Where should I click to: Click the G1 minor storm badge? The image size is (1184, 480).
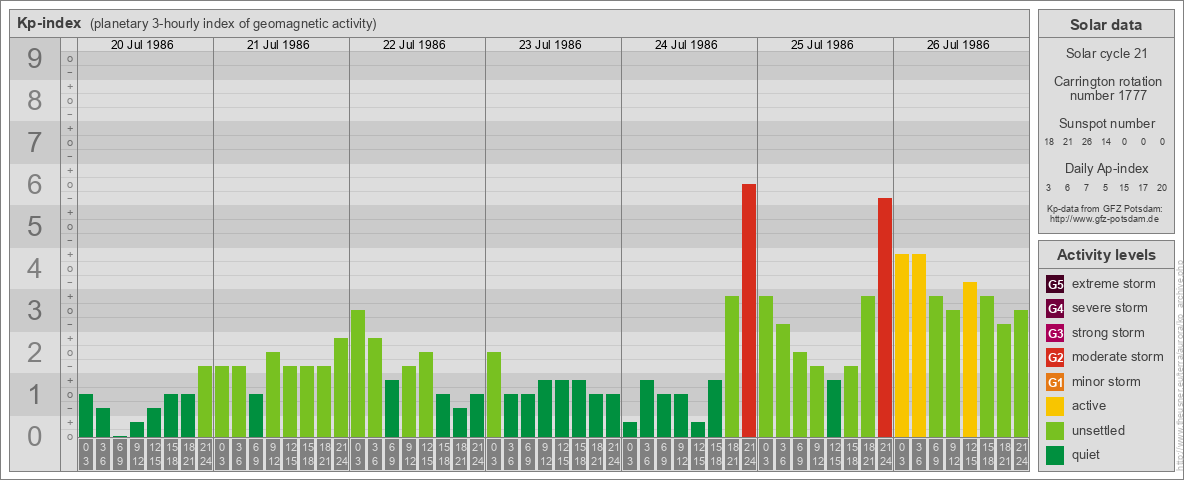(1055, 382)
